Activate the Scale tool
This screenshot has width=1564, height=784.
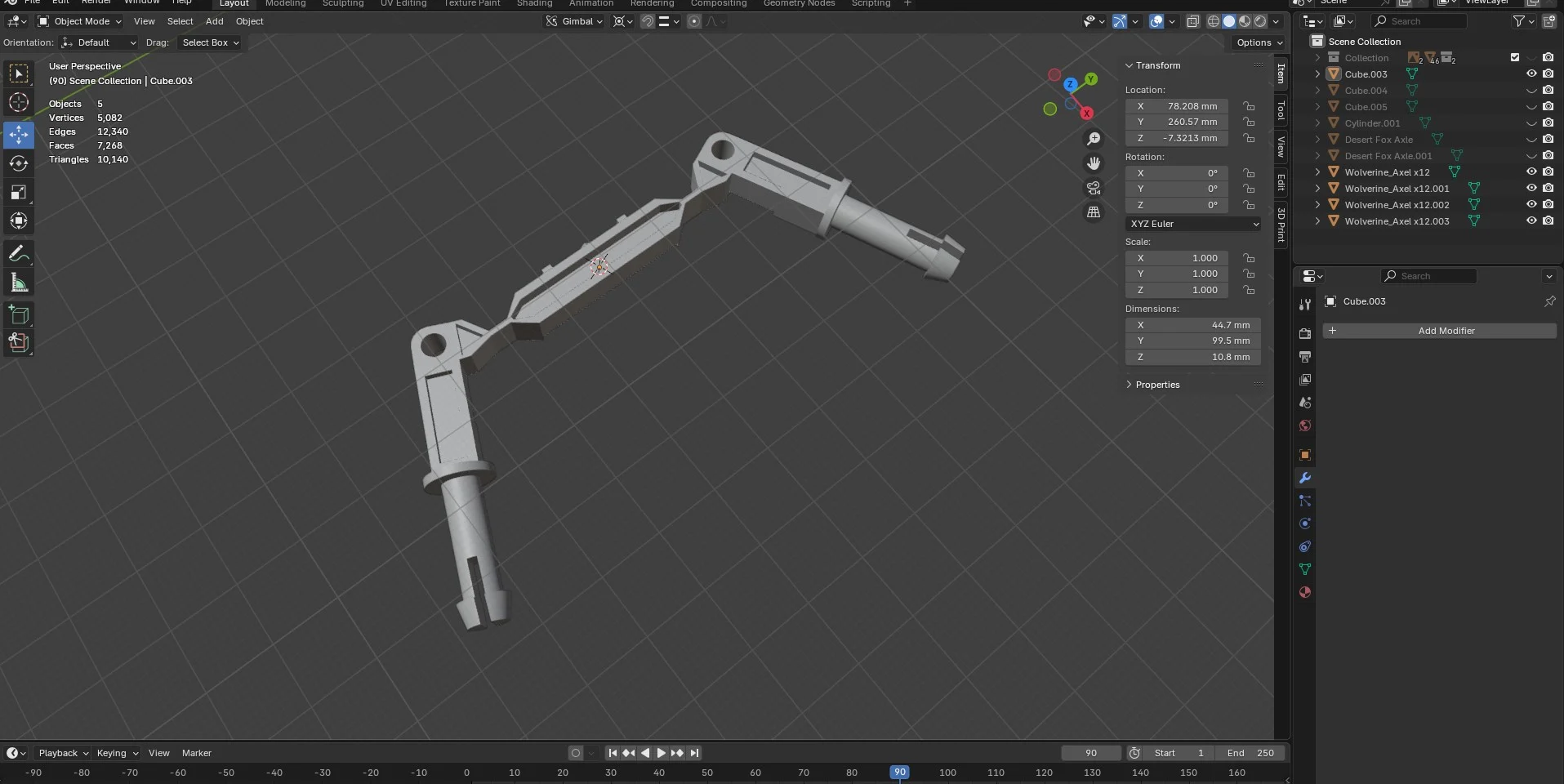point(19,193)
